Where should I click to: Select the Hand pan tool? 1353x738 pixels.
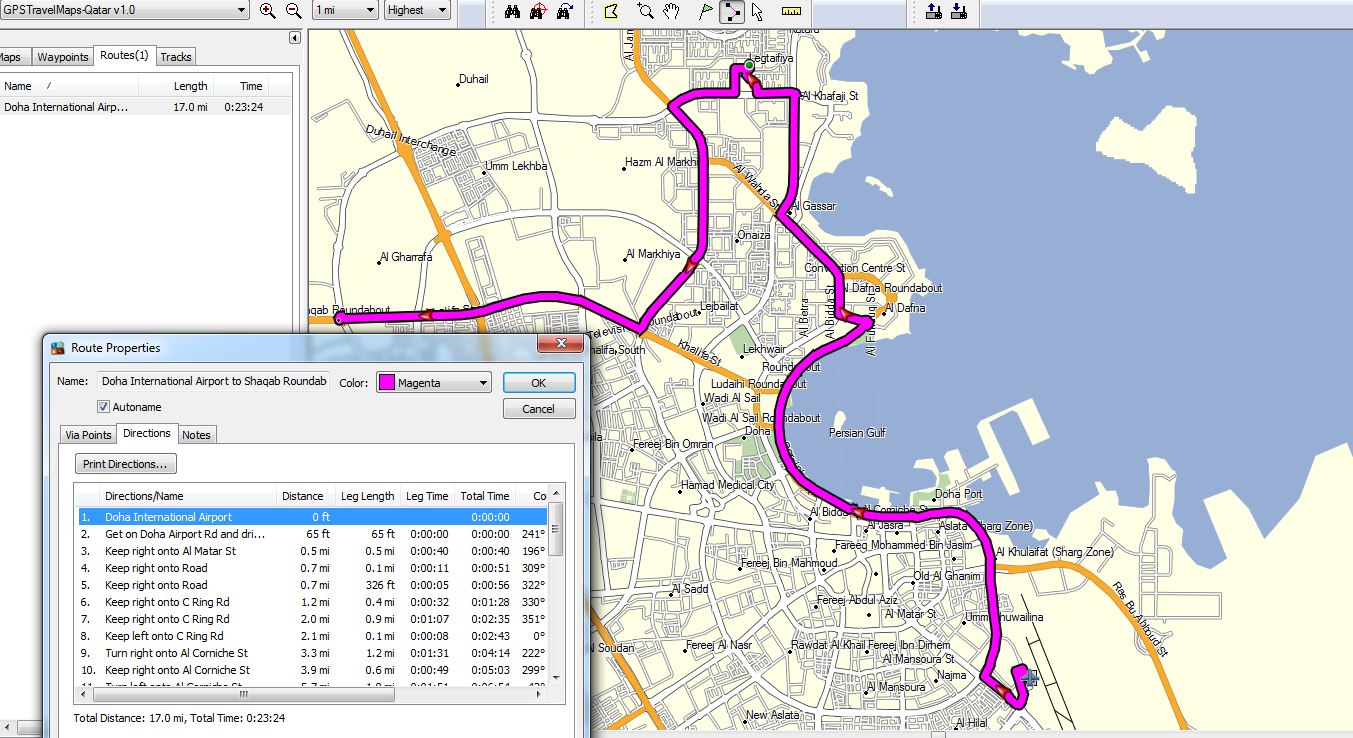click(670, 12)
